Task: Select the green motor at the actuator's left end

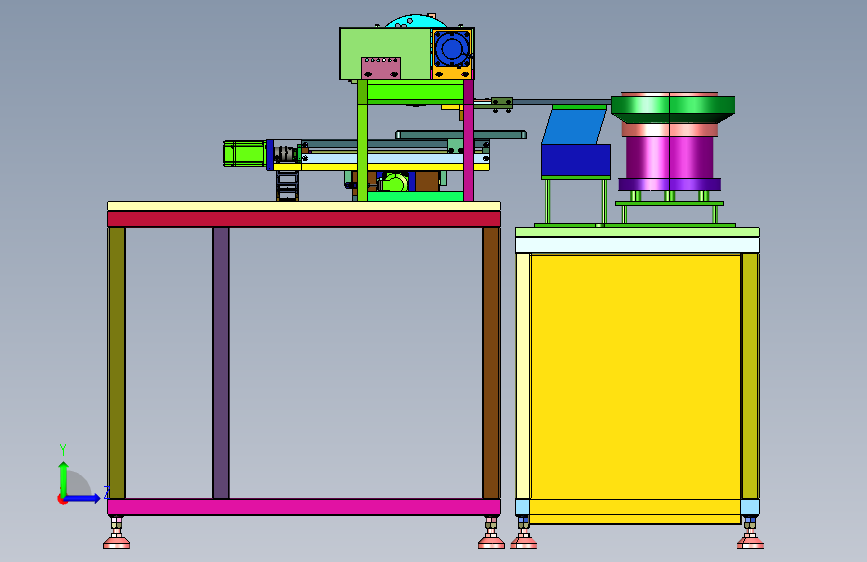Action: 244,153
